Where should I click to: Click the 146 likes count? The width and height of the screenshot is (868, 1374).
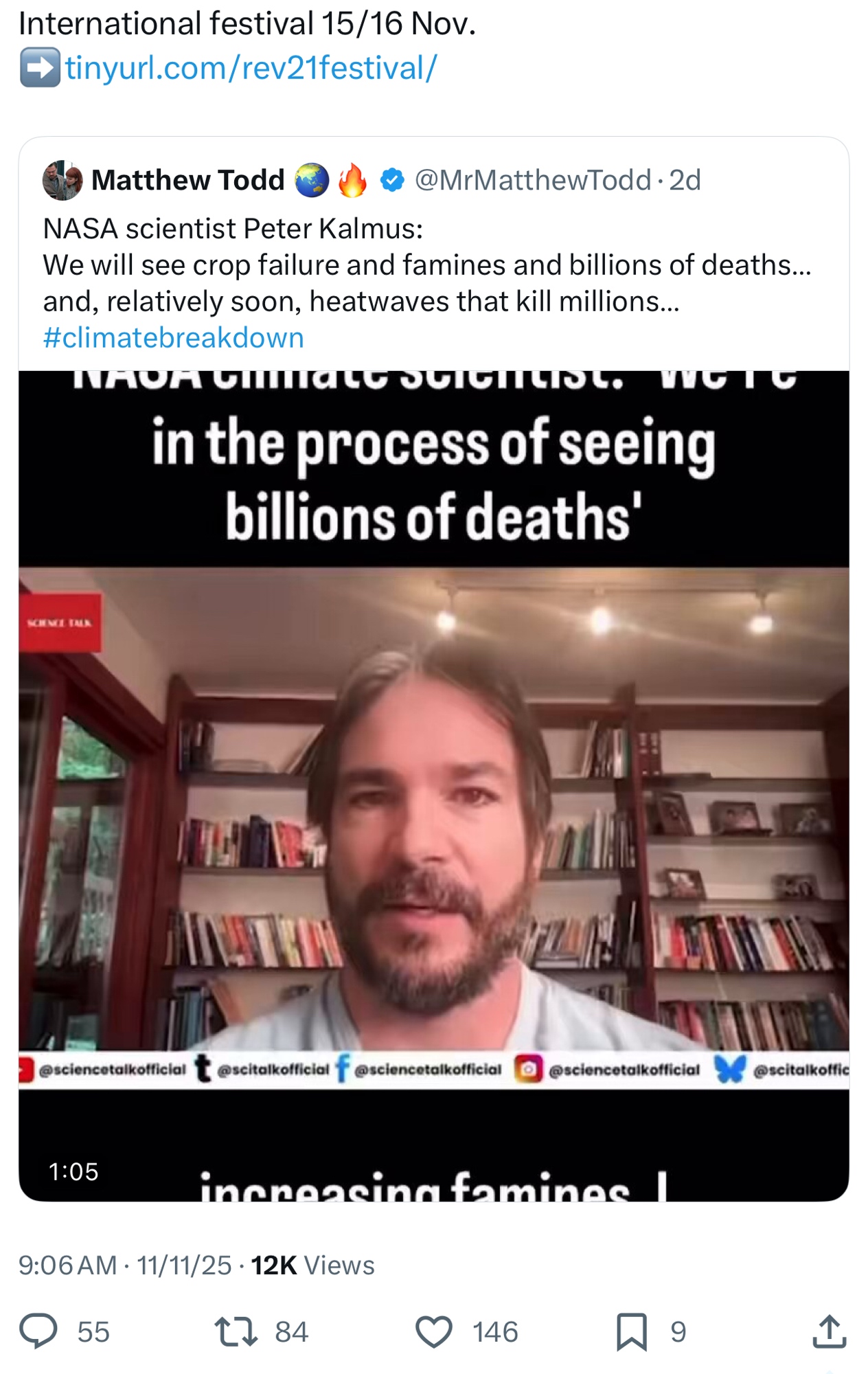pos(495,1331)
